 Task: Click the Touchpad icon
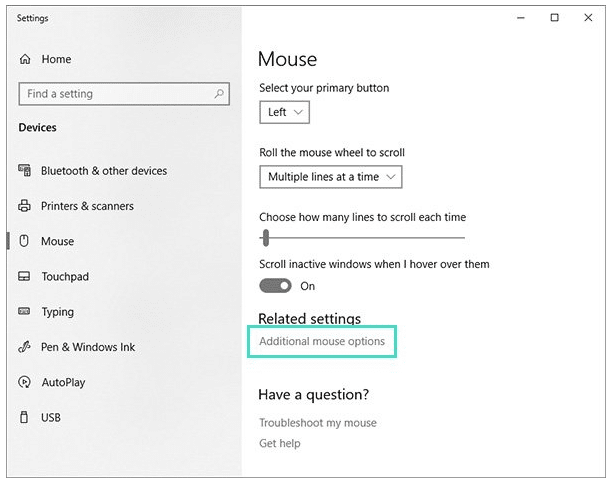(25, 277)
